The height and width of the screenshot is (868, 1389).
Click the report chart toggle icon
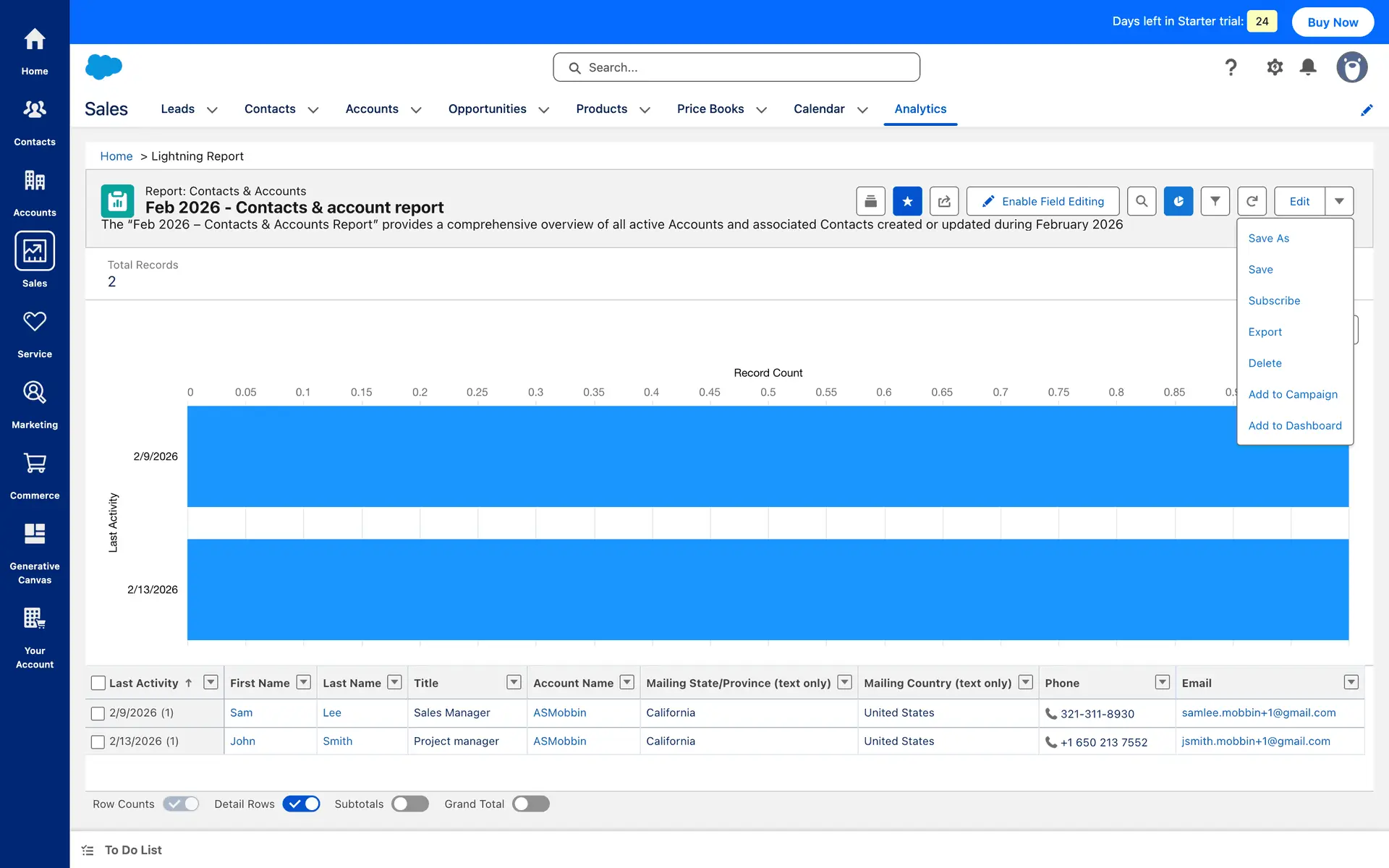coord(1178,201)
